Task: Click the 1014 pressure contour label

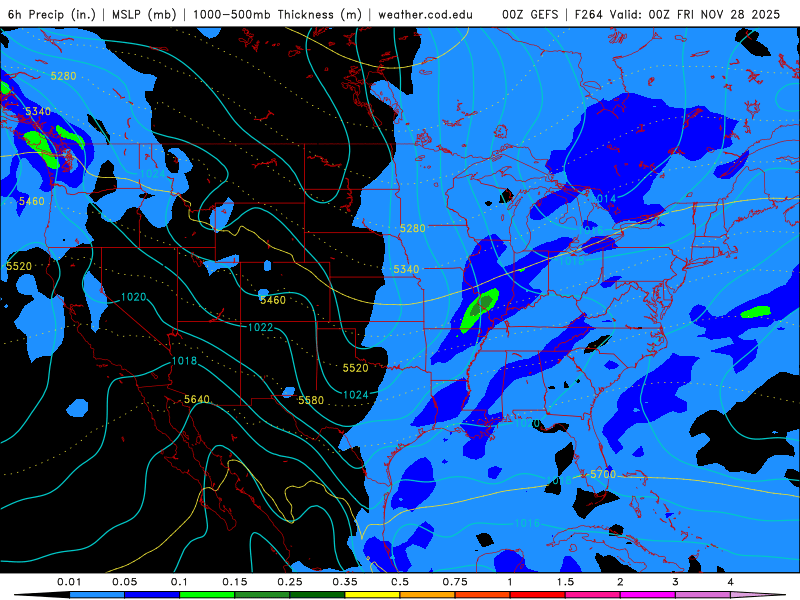Action: 604,198
